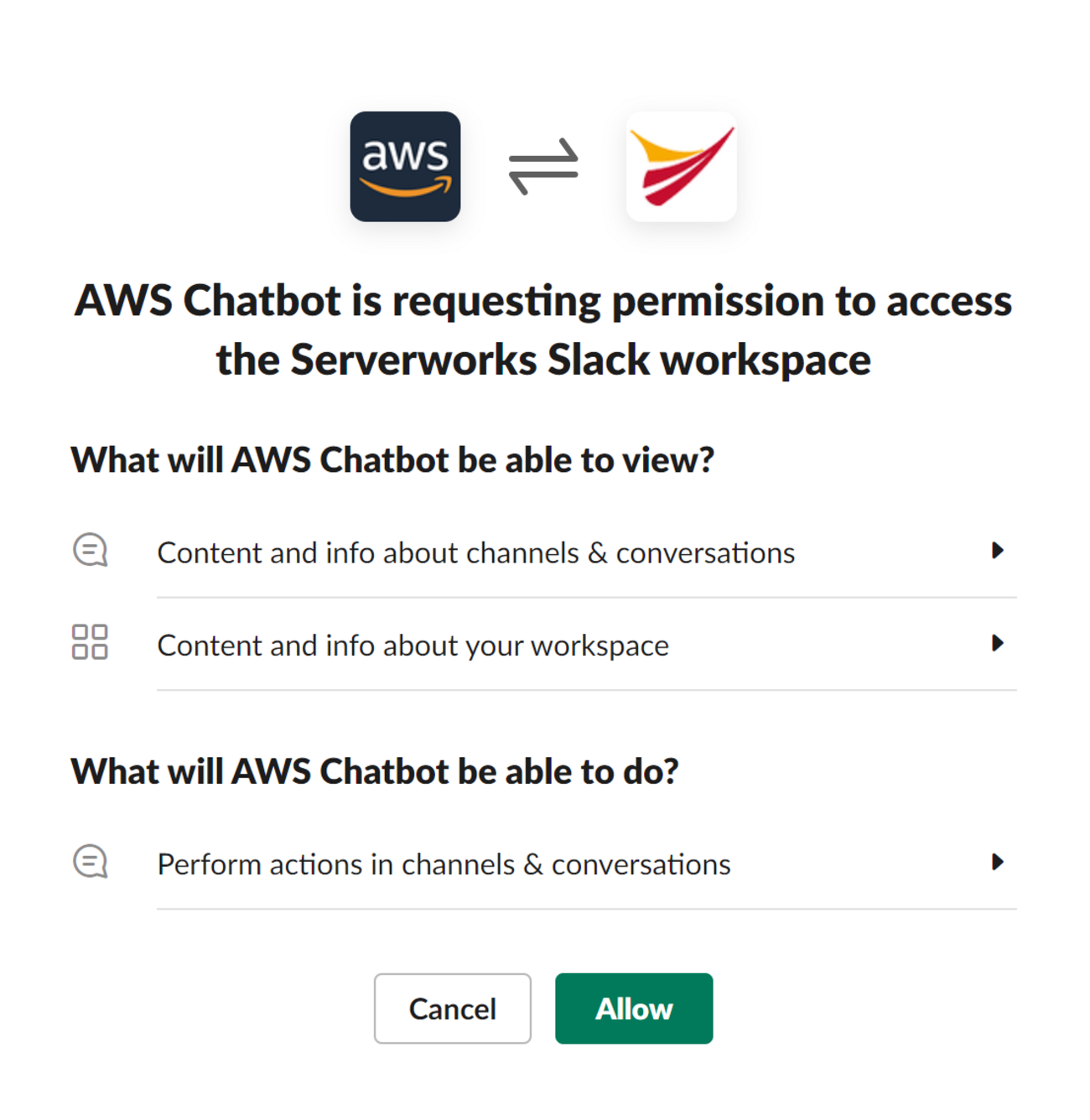The image size is (1090, 1120).
Task: Open 'Content and info about your workspace'
Action: pyautogui.click(x=413, y=646)
